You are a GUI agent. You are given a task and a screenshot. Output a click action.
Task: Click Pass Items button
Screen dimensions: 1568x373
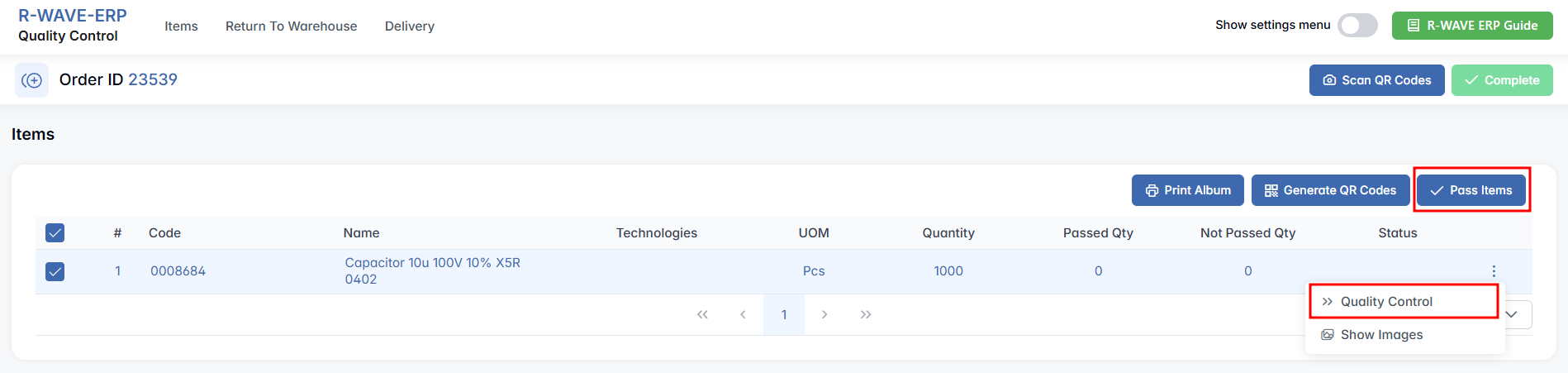click(1471, 190)
